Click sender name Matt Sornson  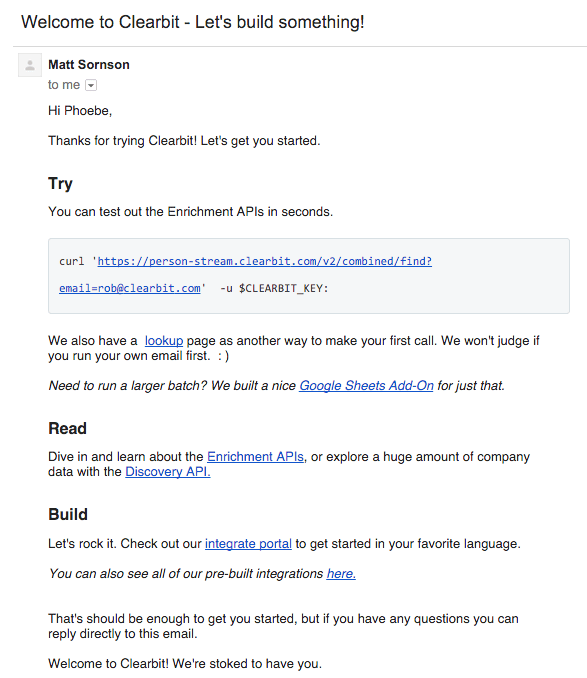click(89, 65)
